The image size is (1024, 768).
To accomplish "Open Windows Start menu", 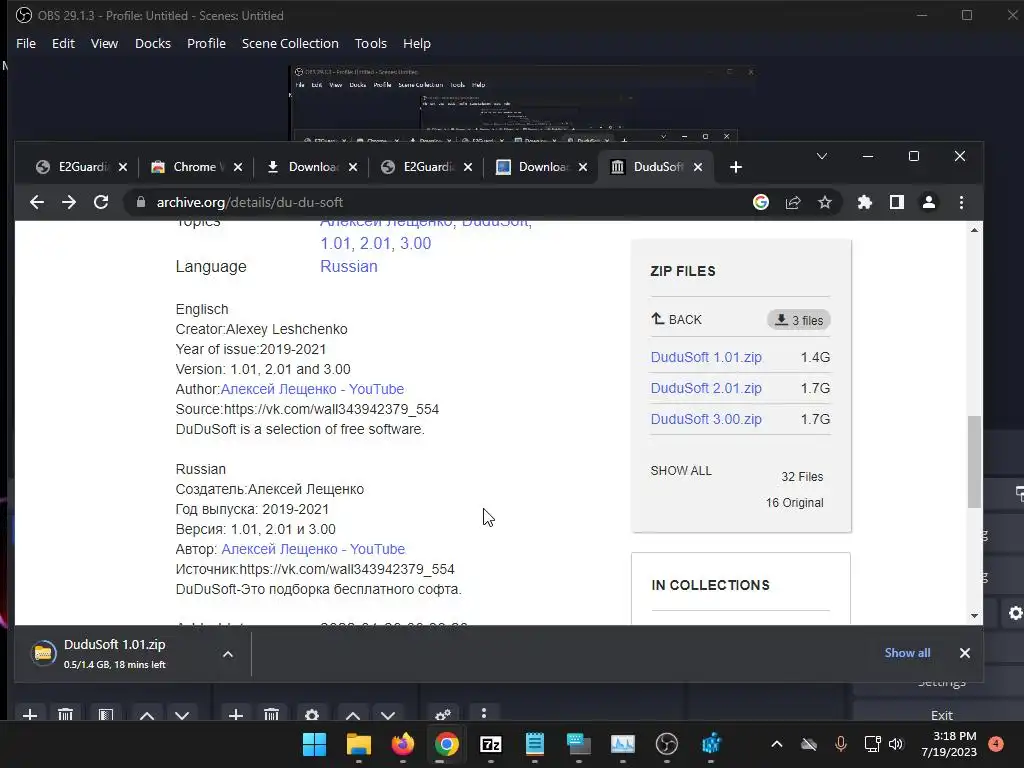I will coord(314,744).
